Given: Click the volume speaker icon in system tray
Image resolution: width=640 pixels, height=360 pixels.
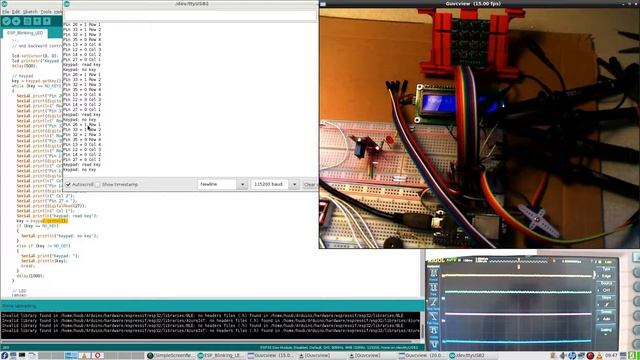Looking at the screenshot, I should coord(563,356).
